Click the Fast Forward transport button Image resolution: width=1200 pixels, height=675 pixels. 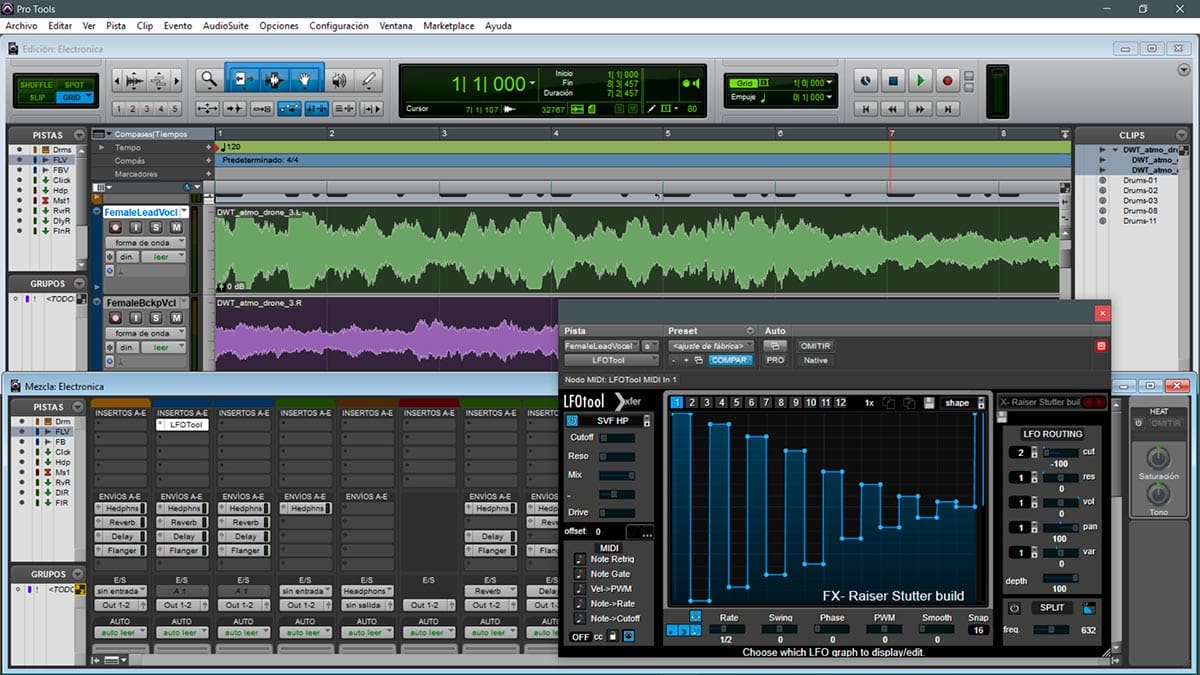point(920,108)
